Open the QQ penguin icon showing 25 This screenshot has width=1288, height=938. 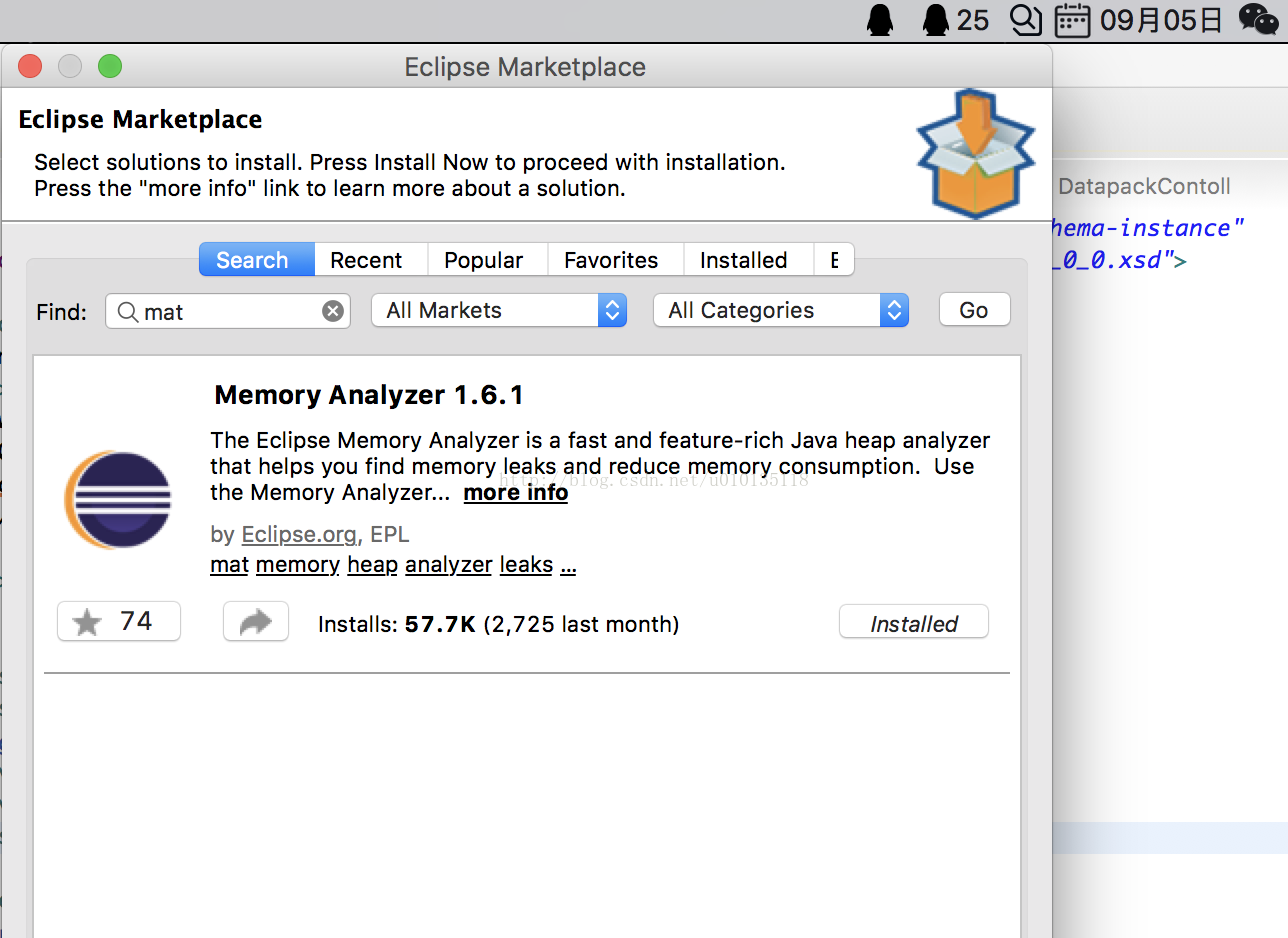[x=955, y=20]
